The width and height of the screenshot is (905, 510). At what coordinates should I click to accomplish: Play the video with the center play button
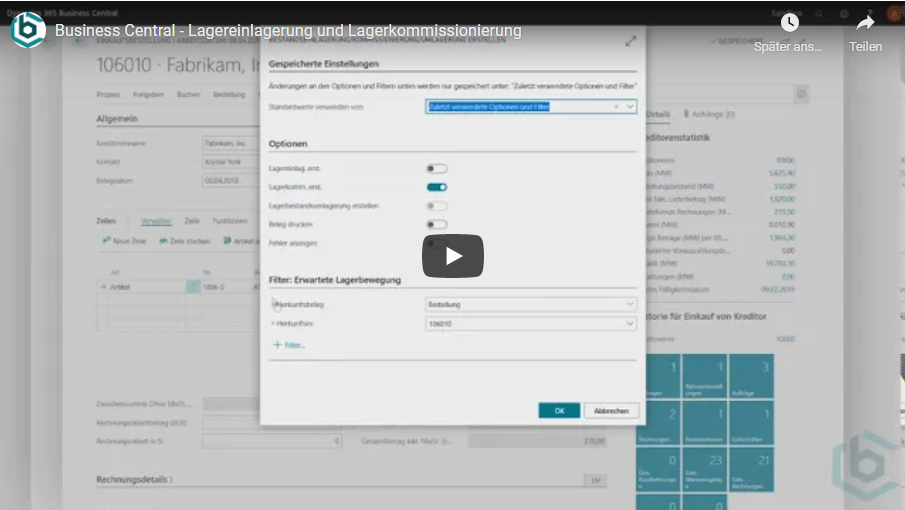click(452, 256)
